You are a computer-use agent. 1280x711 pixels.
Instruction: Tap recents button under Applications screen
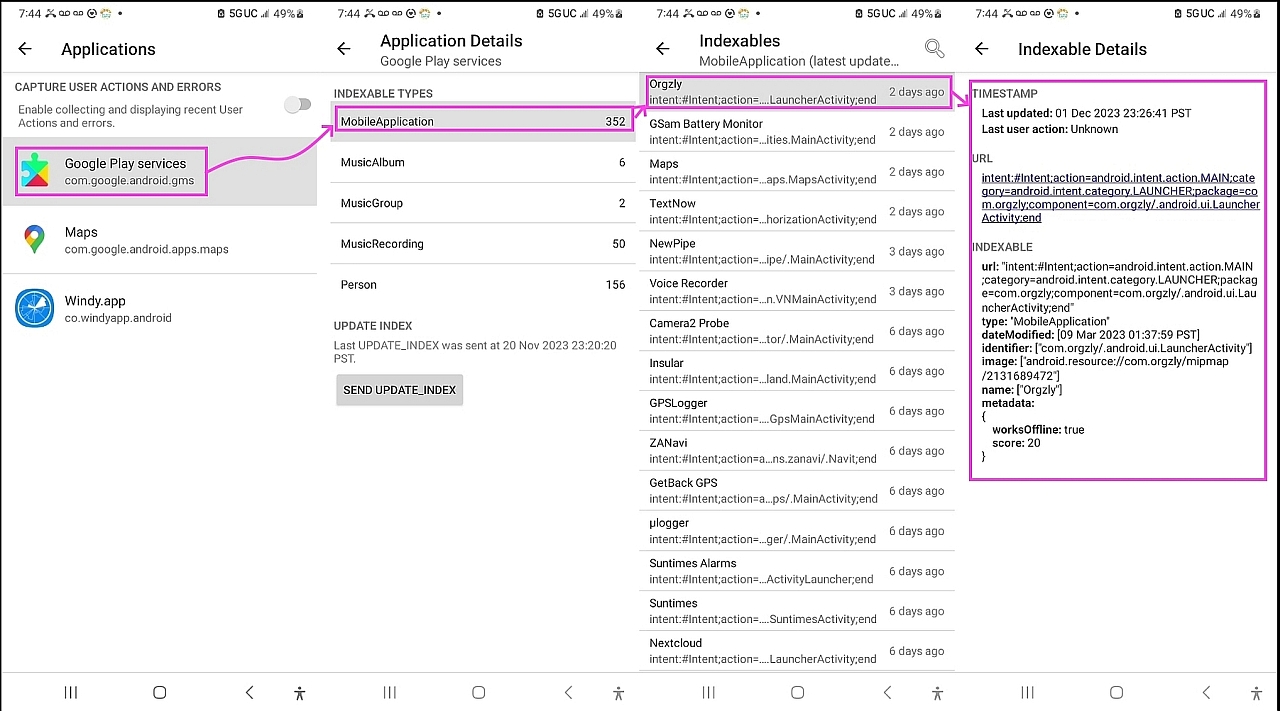pyautogui.click(x=71, y=692)
